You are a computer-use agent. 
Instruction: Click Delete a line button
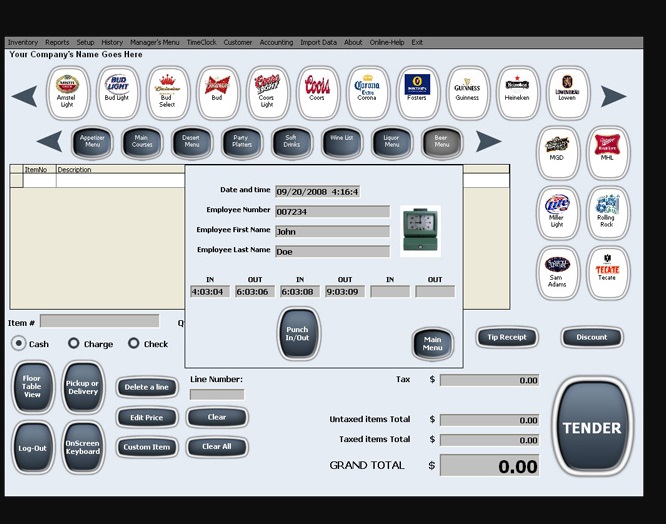[x=147, y=387]
